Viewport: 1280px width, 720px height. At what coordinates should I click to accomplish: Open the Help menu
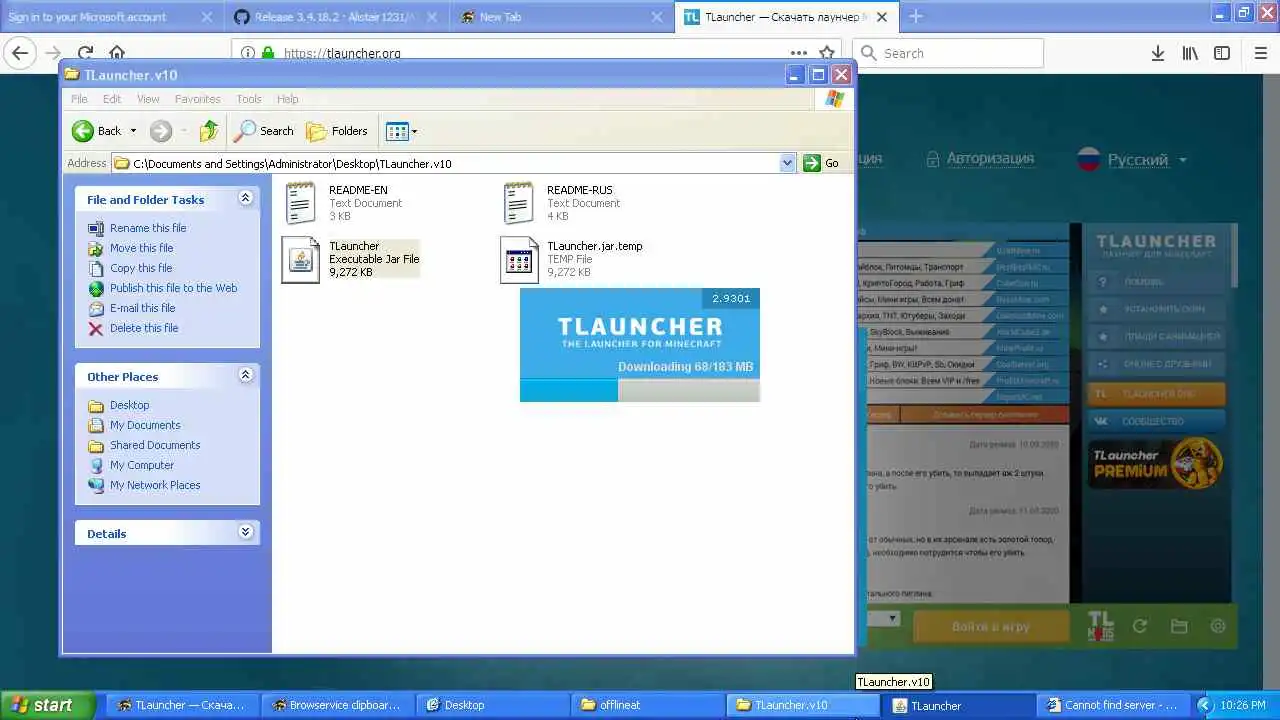tap(288, 99)
